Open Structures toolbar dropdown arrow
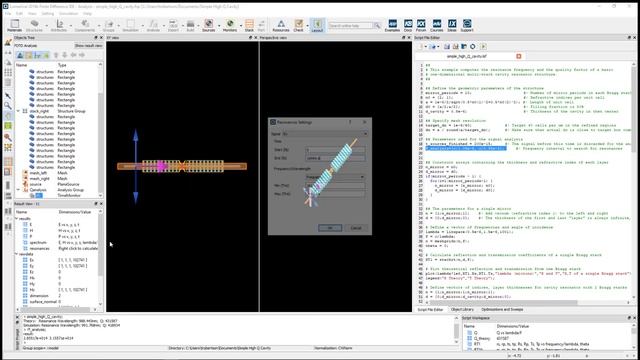 pyautogui.click(x=46, y=26)
